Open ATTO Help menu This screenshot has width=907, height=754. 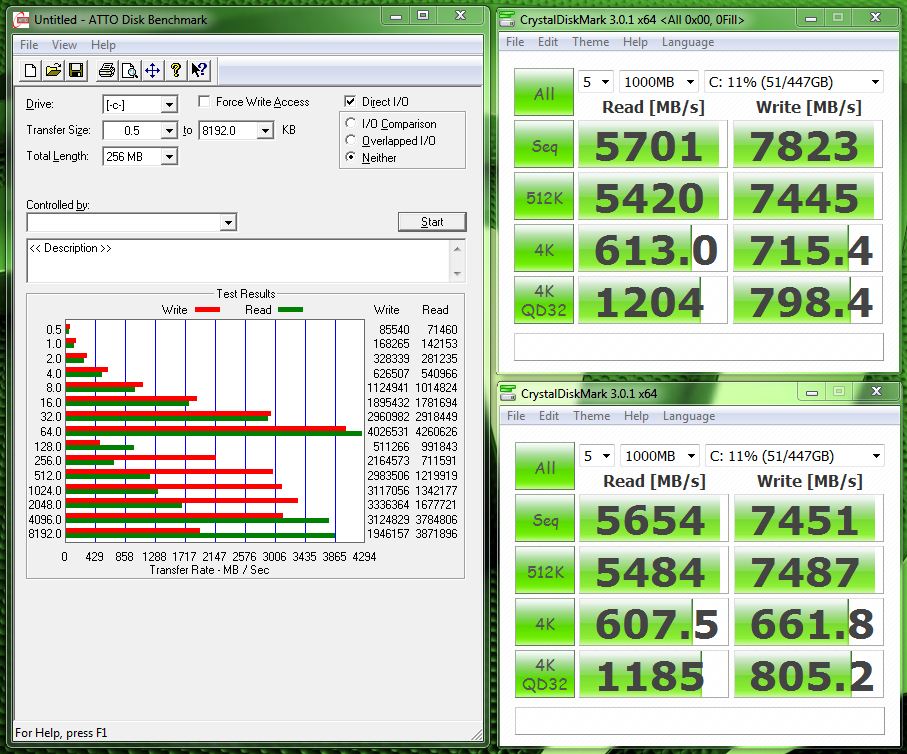[x=103, y=45]
